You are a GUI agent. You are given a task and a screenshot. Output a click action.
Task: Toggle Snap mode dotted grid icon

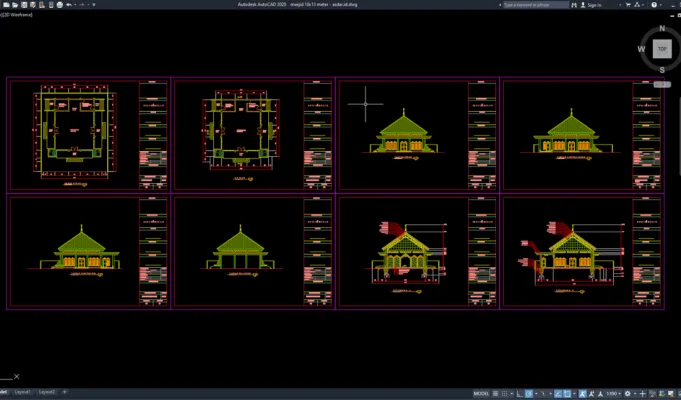(x=504, y=394)
